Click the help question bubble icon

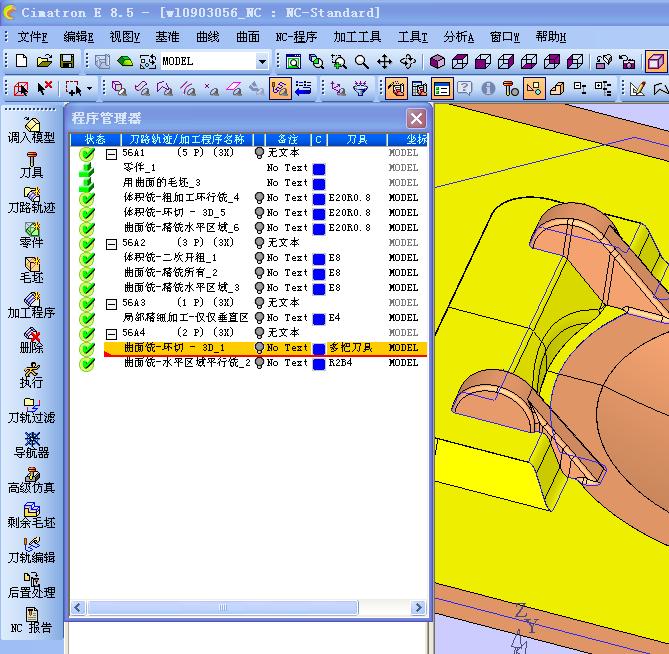465,89
